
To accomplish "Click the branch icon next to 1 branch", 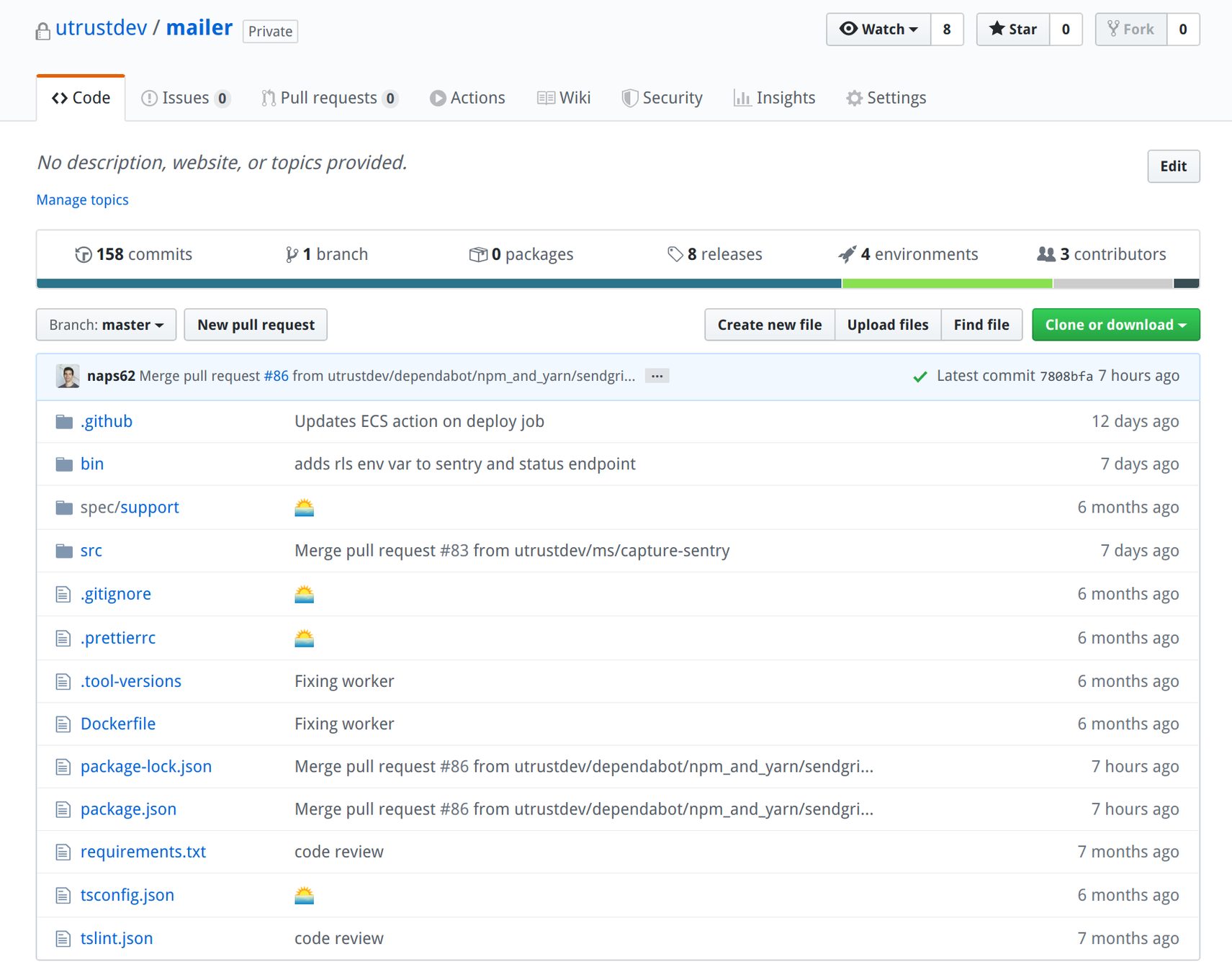I will point(291,254).
